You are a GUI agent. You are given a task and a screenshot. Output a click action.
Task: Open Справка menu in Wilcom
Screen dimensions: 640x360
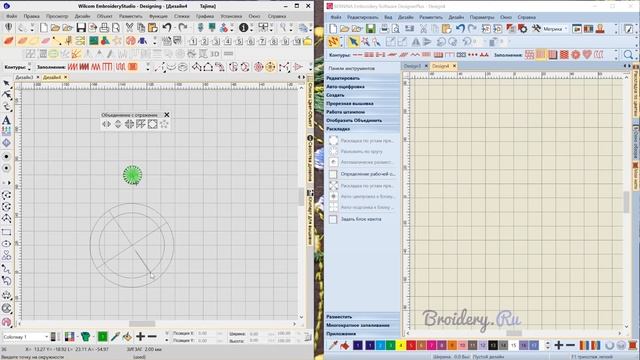click(x=277, y=16)
